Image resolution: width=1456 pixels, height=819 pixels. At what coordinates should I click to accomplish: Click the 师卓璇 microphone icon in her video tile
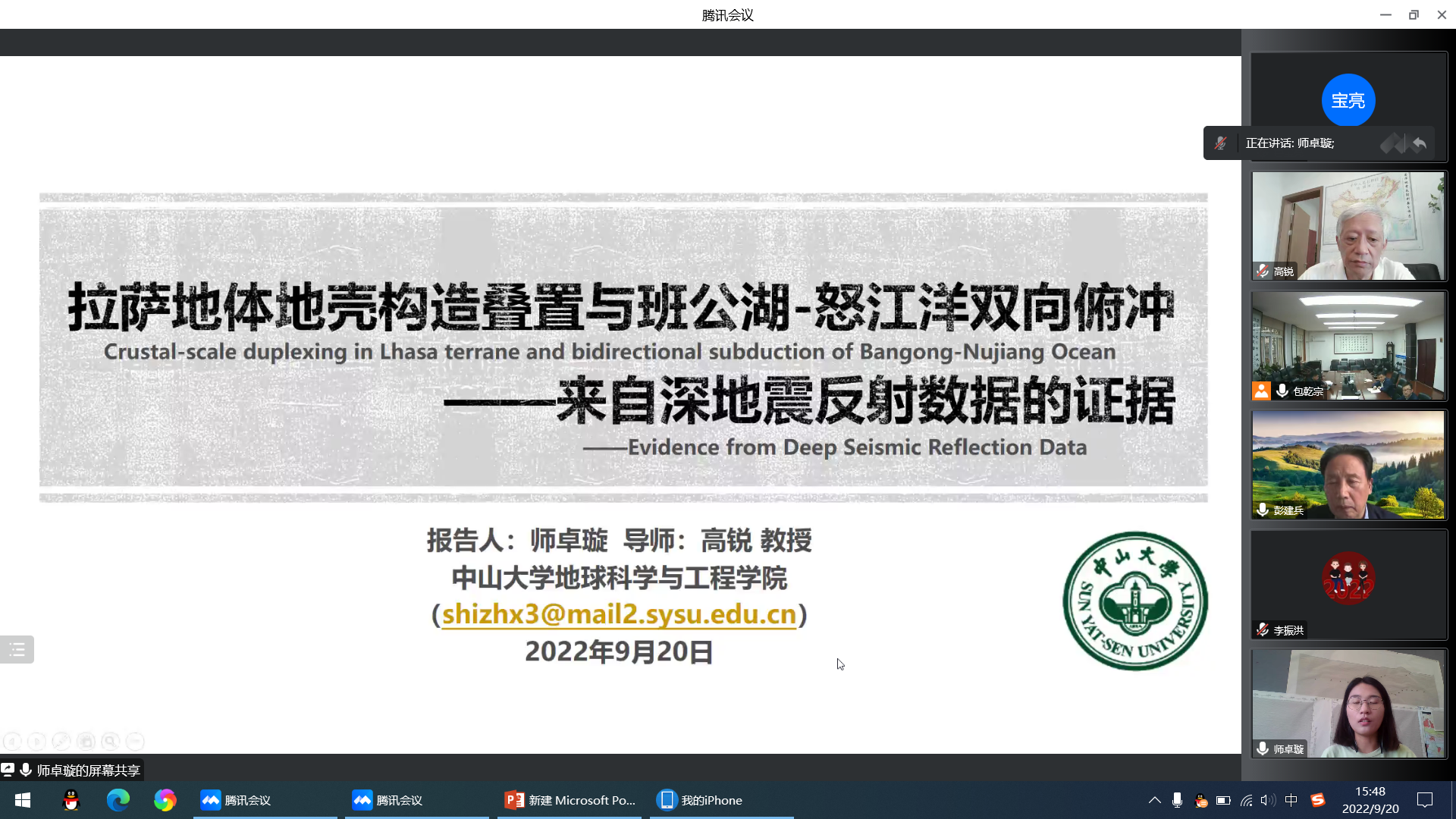(1263, 749)
